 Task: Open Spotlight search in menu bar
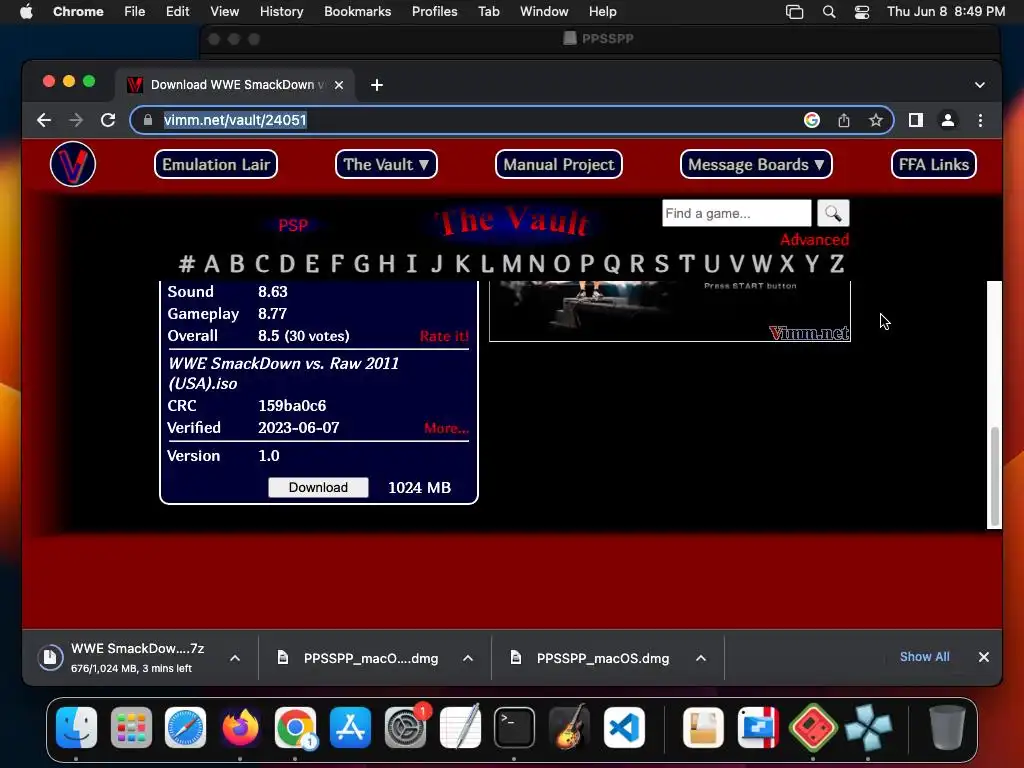tap(829, 12)
